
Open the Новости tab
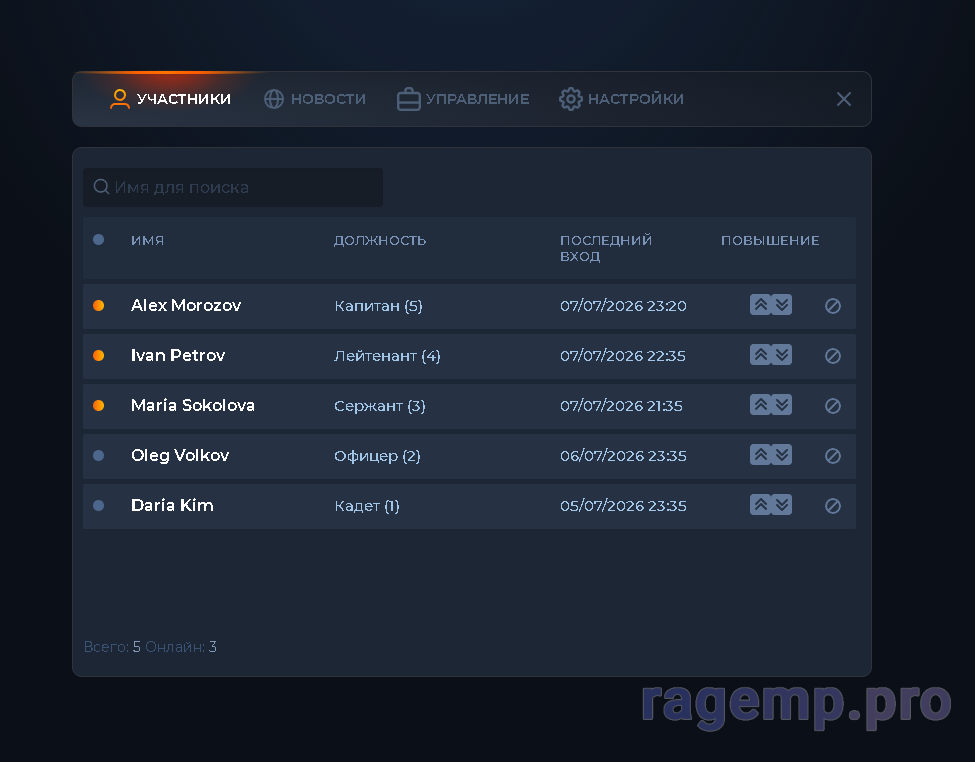pos(315,99)
